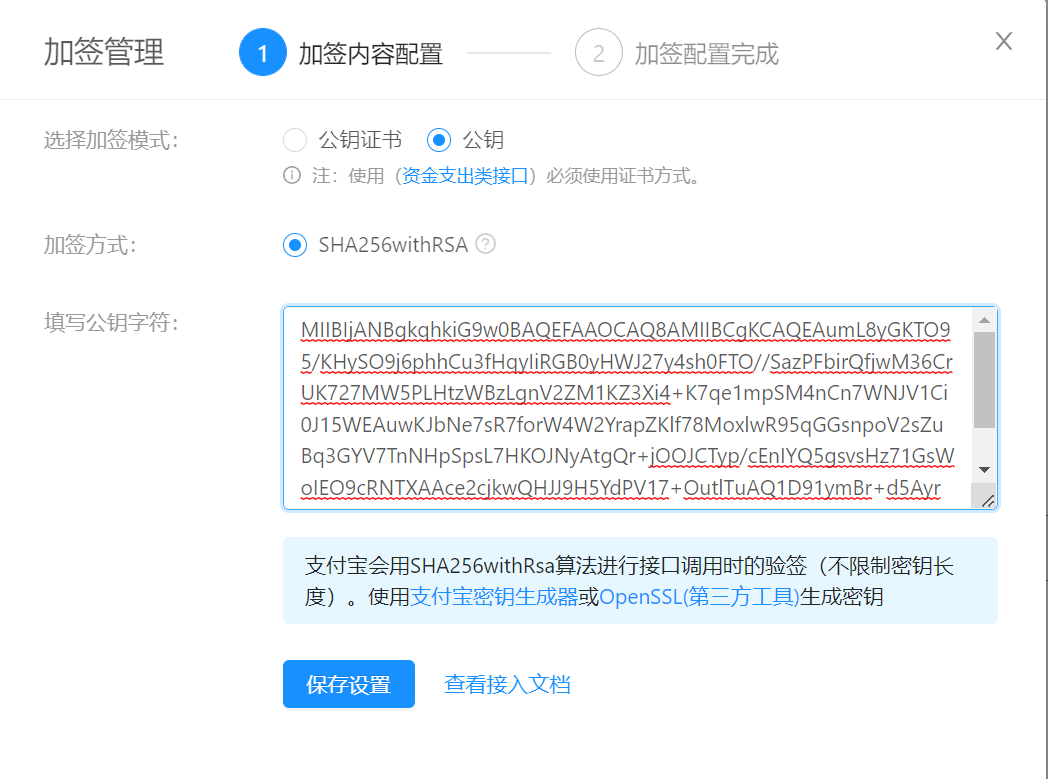Image resolution: width=1048 pixels, height=779 pixels.
Task: Select the 公钥证书 radio option
Action: click(x=295, y=140)
